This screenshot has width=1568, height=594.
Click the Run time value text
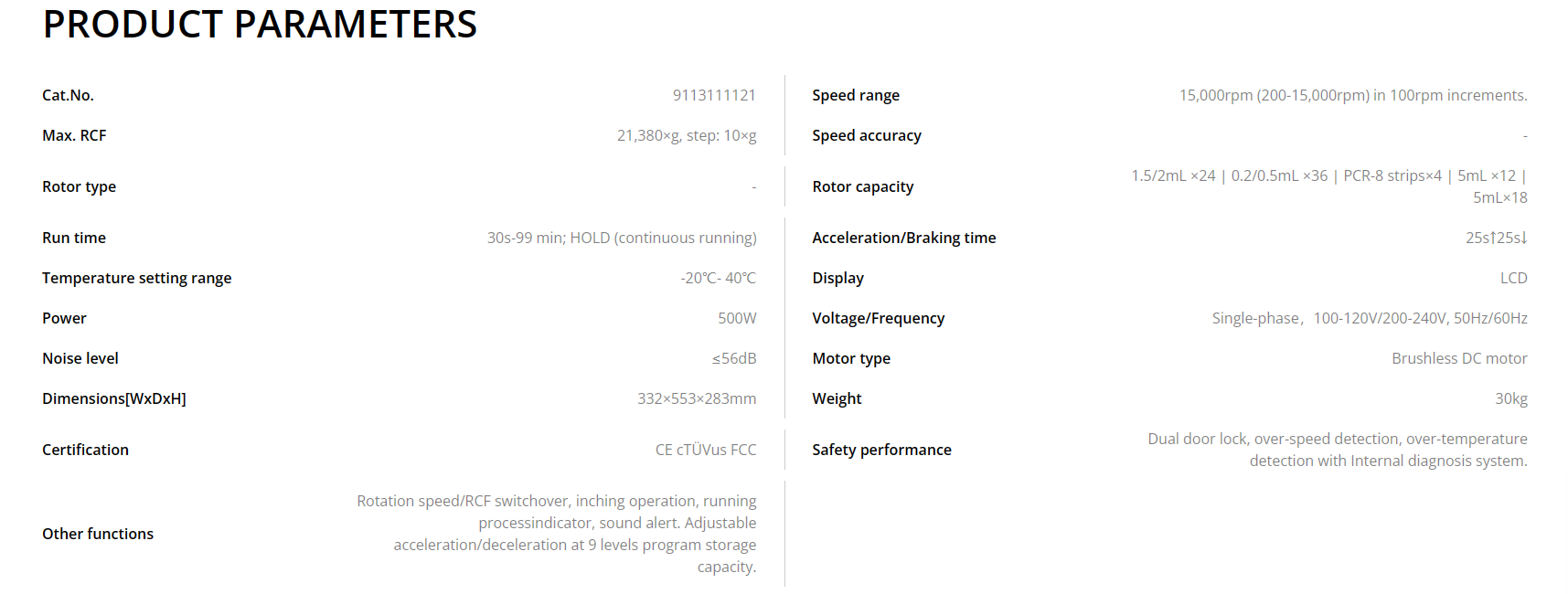622,238
